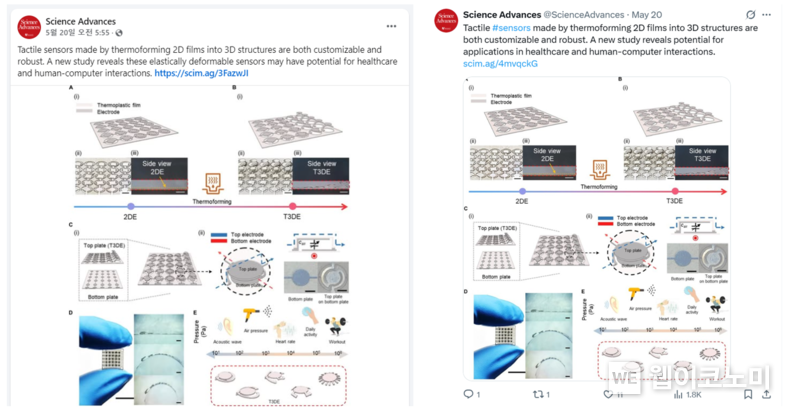
Task: Open the Facebook post's three-dot options menu
Action: click(391, 27)
